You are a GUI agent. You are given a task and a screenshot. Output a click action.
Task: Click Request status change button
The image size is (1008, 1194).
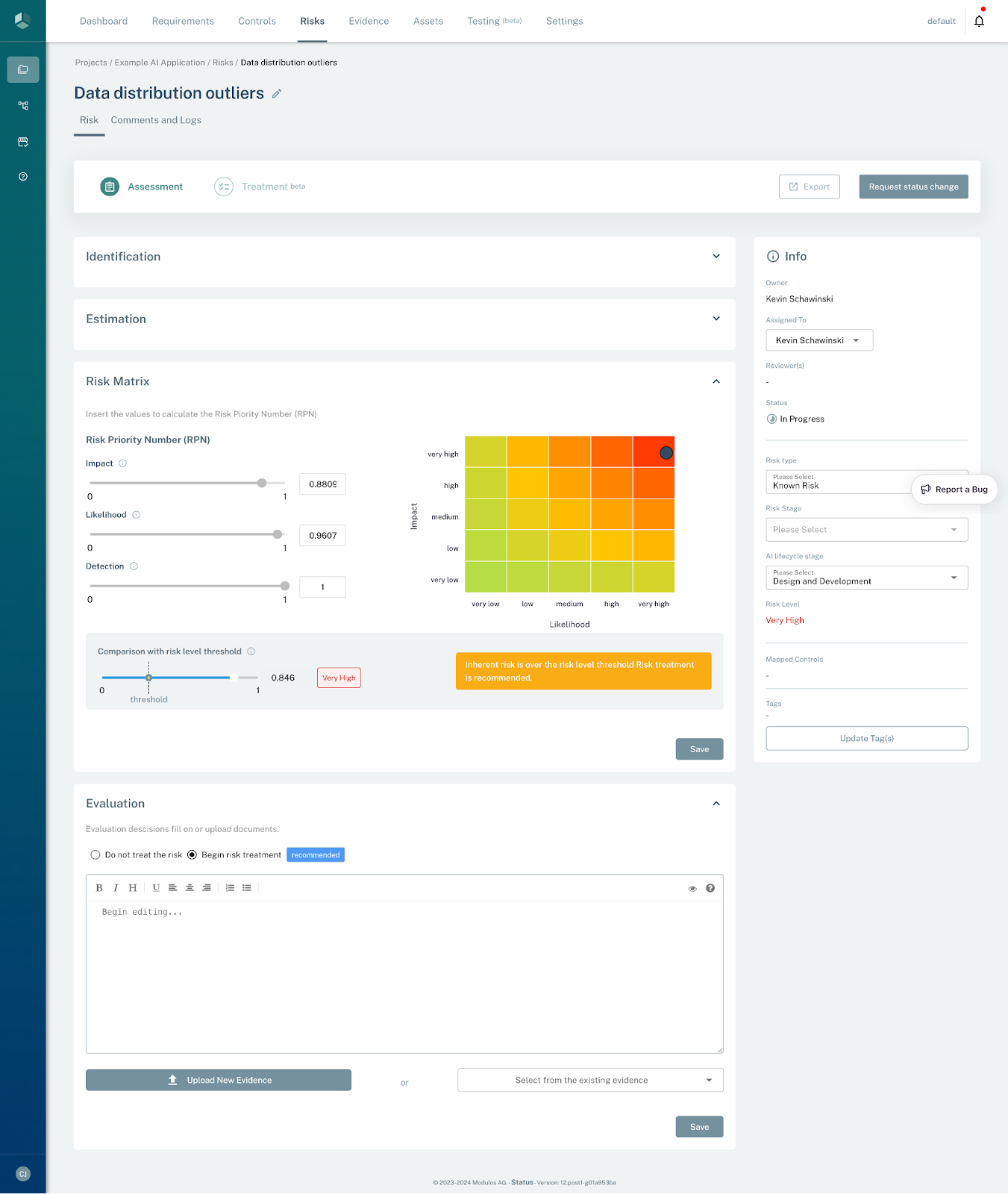point(914,187)
